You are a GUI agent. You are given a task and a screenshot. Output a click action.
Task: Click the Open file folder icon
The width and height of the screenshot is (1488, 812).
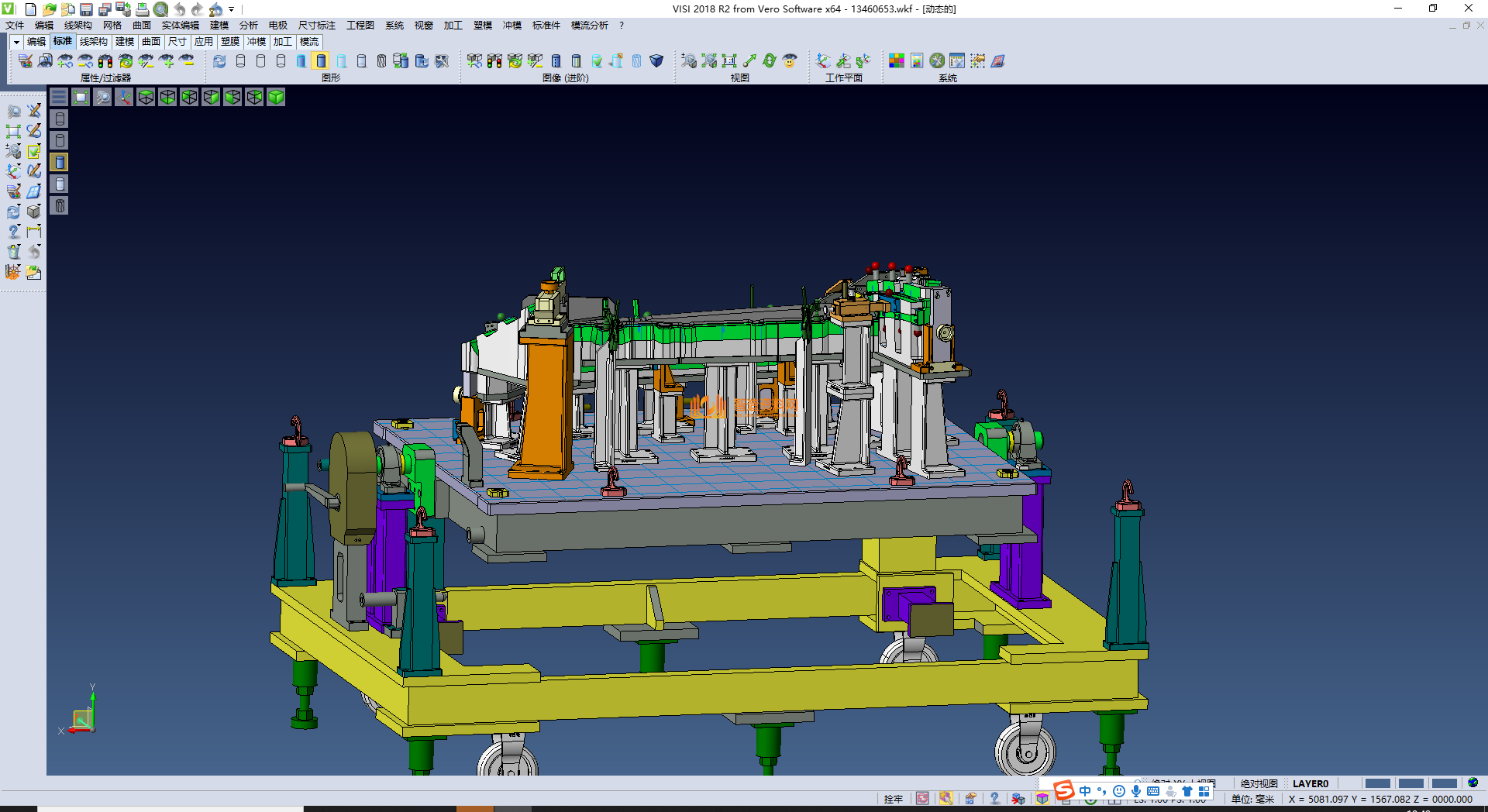pyautogui.click(x=49, y=9)
